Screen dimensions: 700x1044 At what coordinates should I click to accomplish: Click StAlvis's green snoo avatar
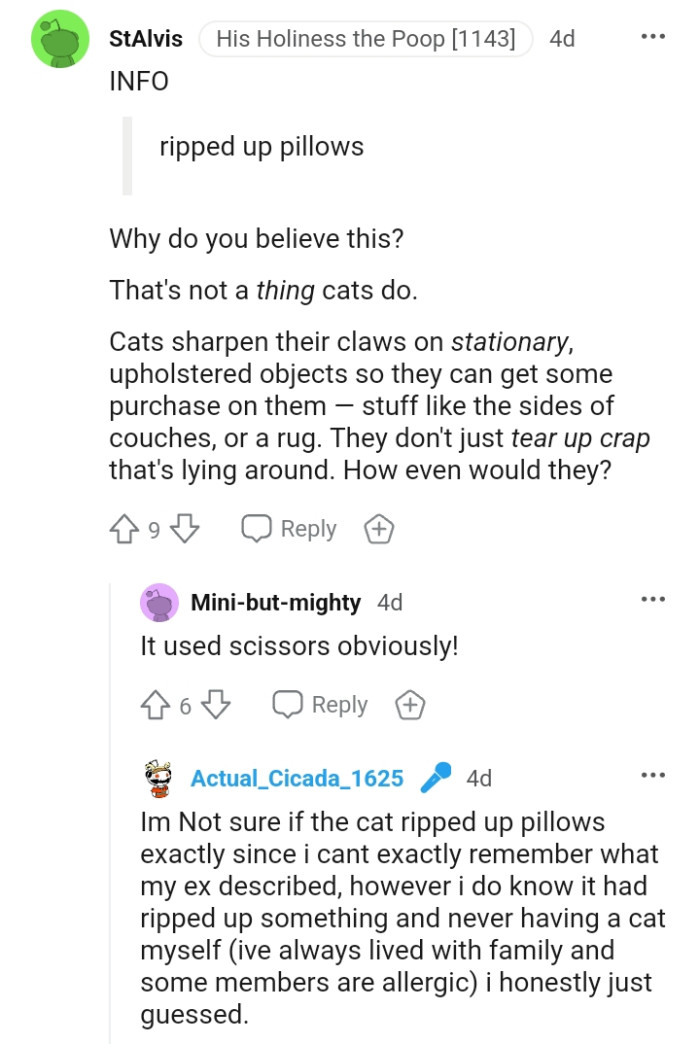coord(60,38)
